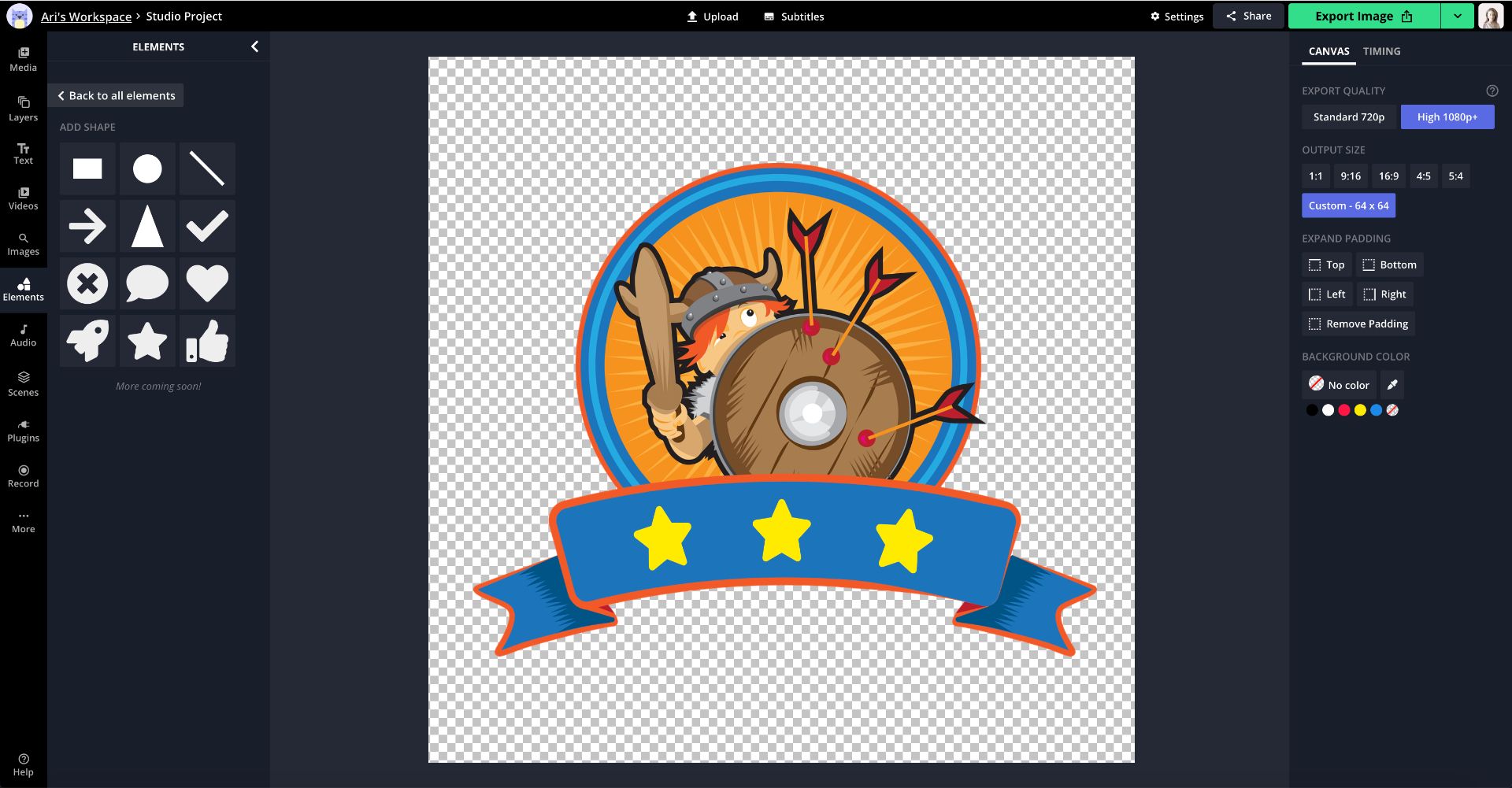Click the user profile avatar

[1490, 17]
